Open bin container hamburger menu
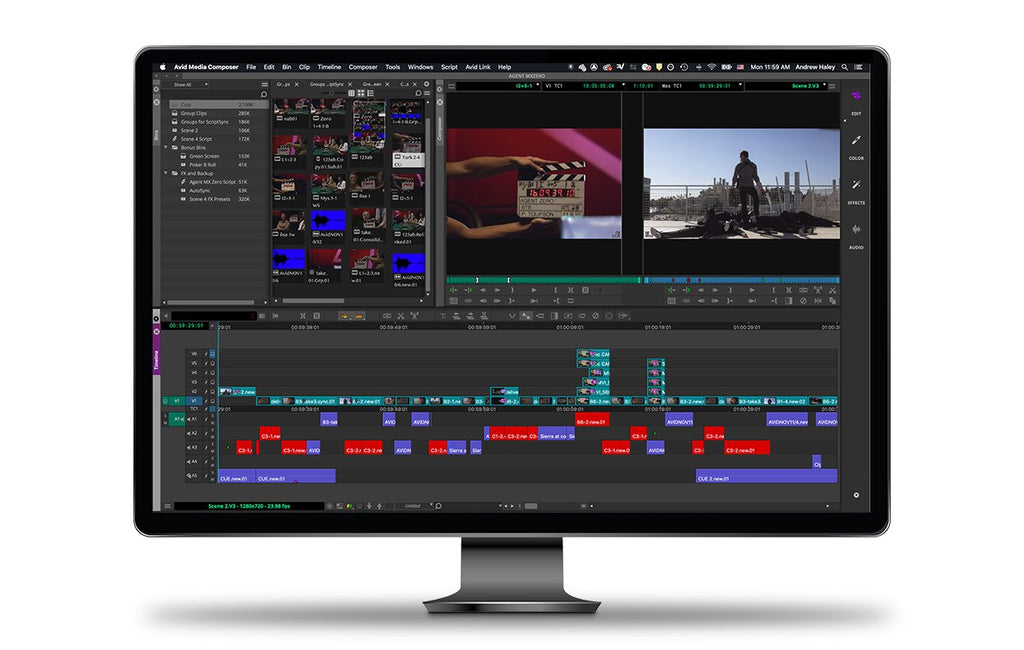This screenshot has height=650, width=1024. pyautogui.click(x=264, y=85)
